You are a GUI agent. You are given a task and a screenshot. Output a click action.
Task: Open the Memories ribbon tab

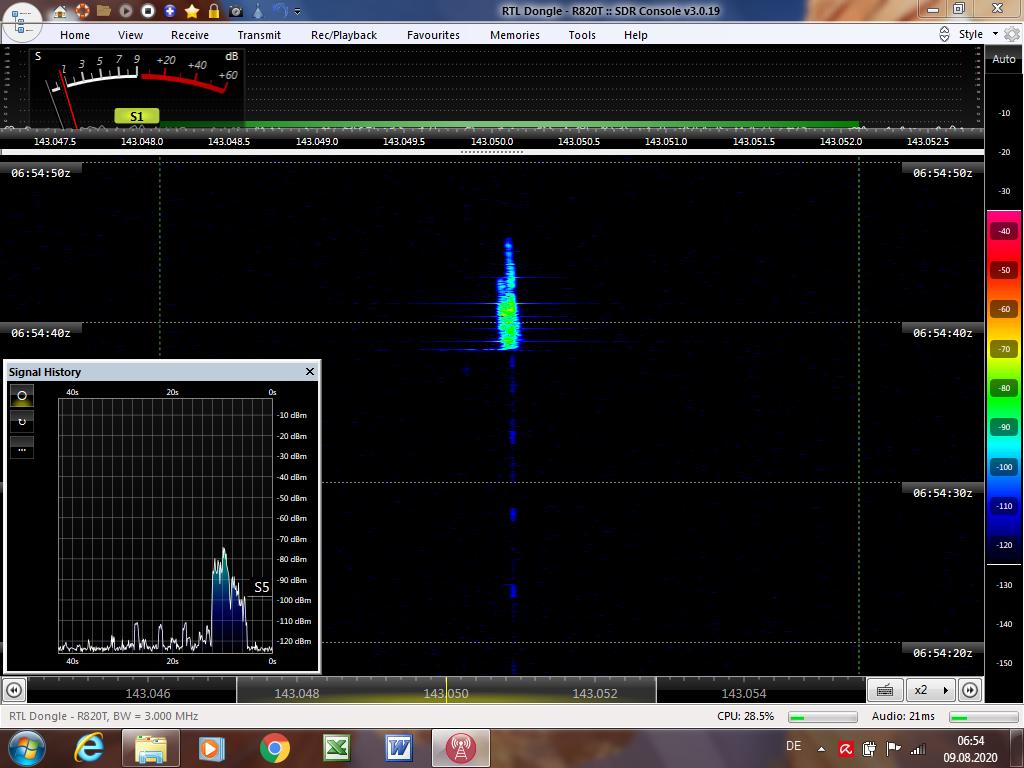(515, 35)
